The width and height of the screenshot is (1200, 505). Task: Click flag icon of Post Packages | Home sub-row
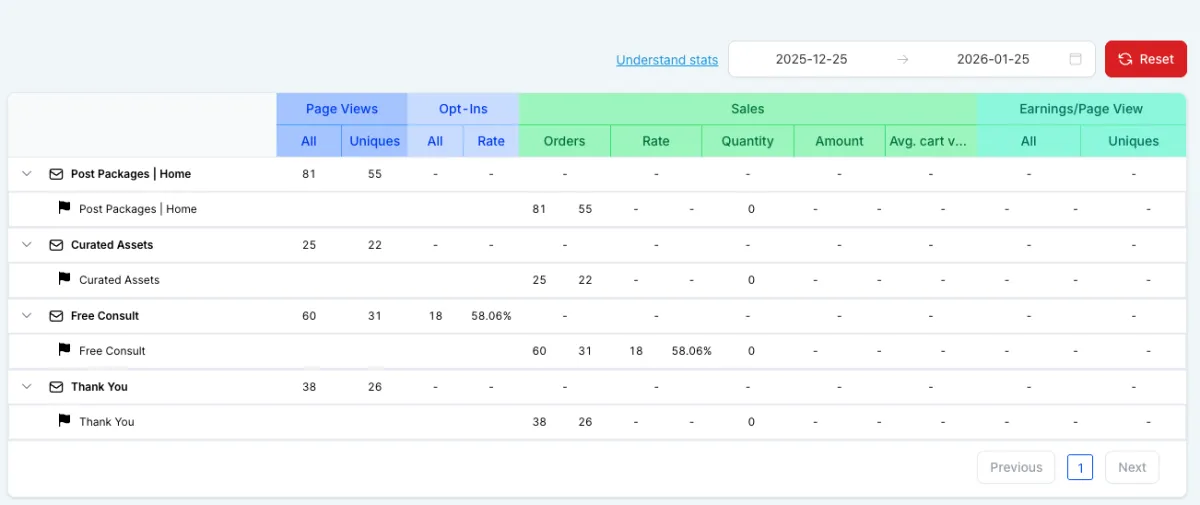(64, 208)
